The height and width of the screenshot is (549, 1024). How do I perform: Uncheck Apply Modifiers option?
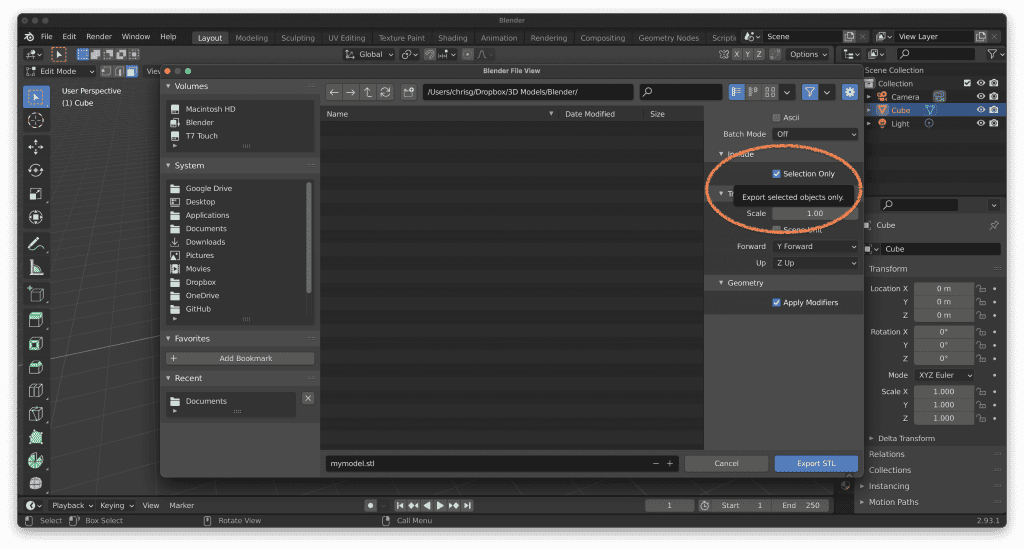(776, 302)
